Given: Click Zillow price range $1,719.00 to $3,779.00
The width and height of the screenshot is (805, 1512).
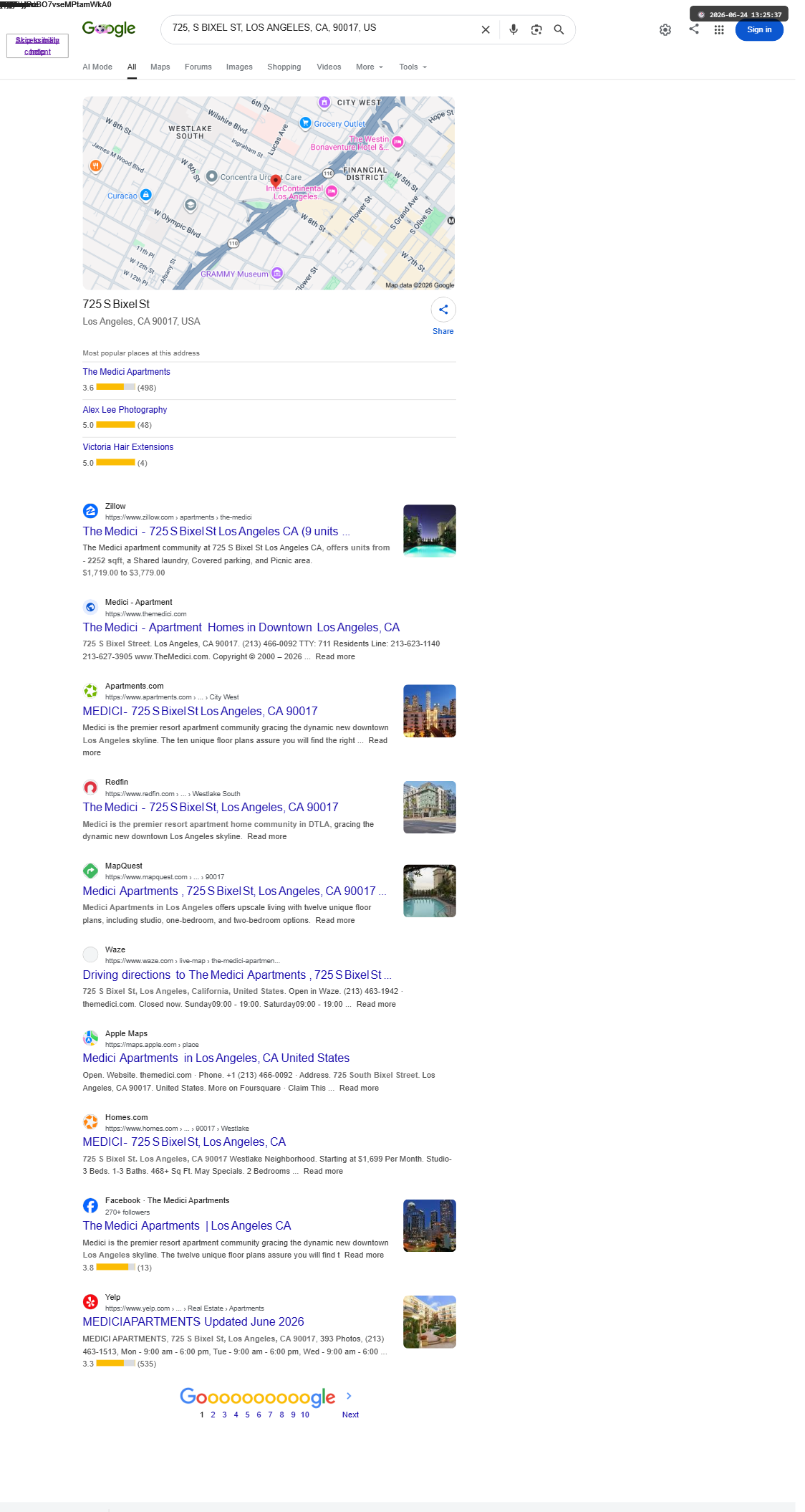Looking at the screenshot, I should (124, 573).
